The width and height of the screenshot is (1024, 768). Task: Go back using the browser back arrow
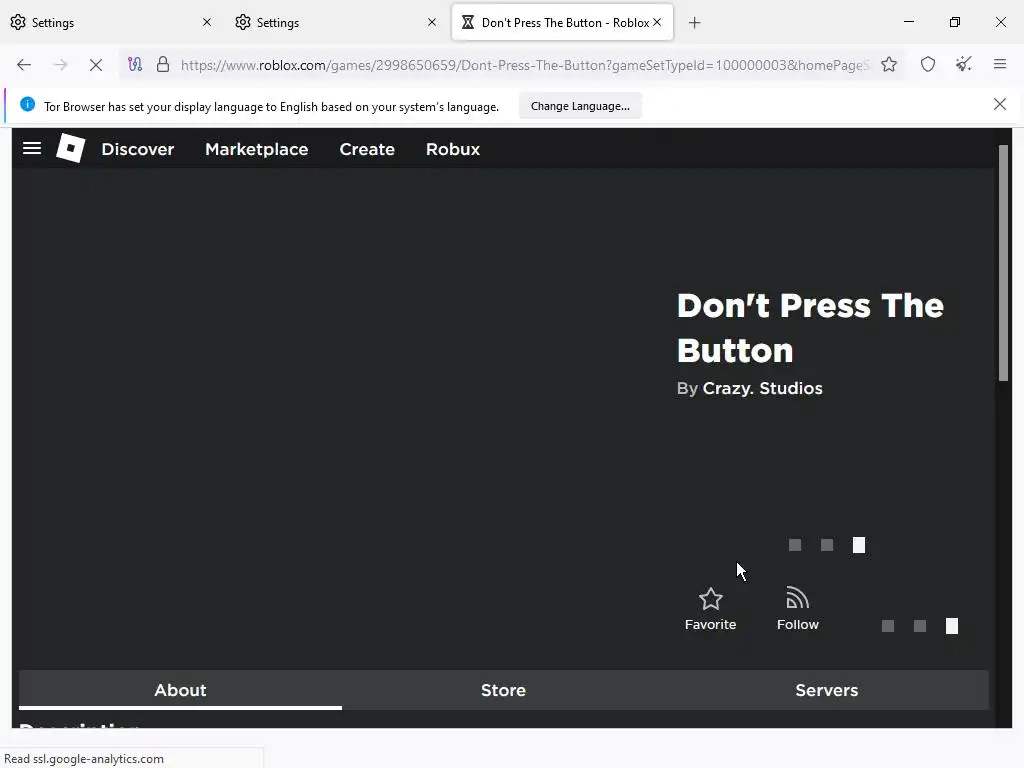pos(24,65)
